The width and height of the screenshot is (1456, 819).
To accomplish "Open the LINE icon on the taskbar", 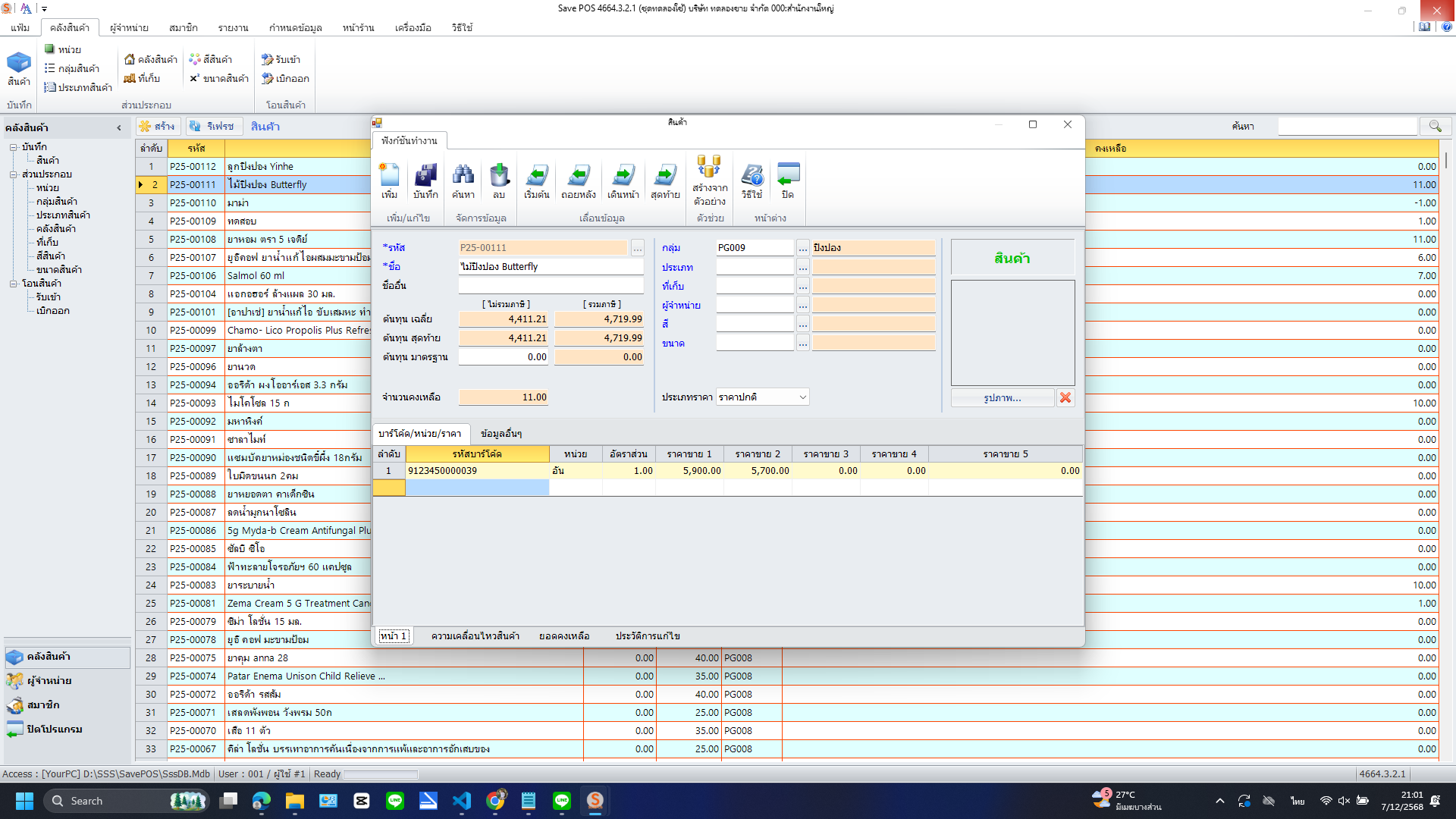I will pyautogui.click(x=394, y=801).
